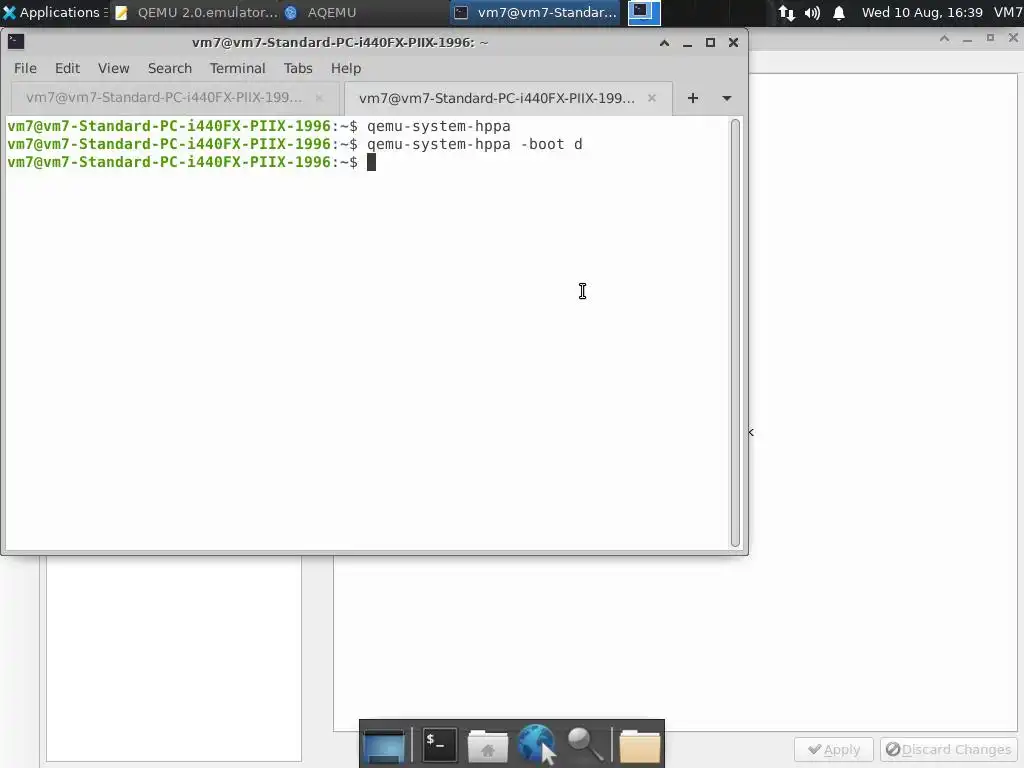The width and height of the screenshot is (1024, 768).
Task: Maximize the background AQEMU window
Action: tap(991, 39)
